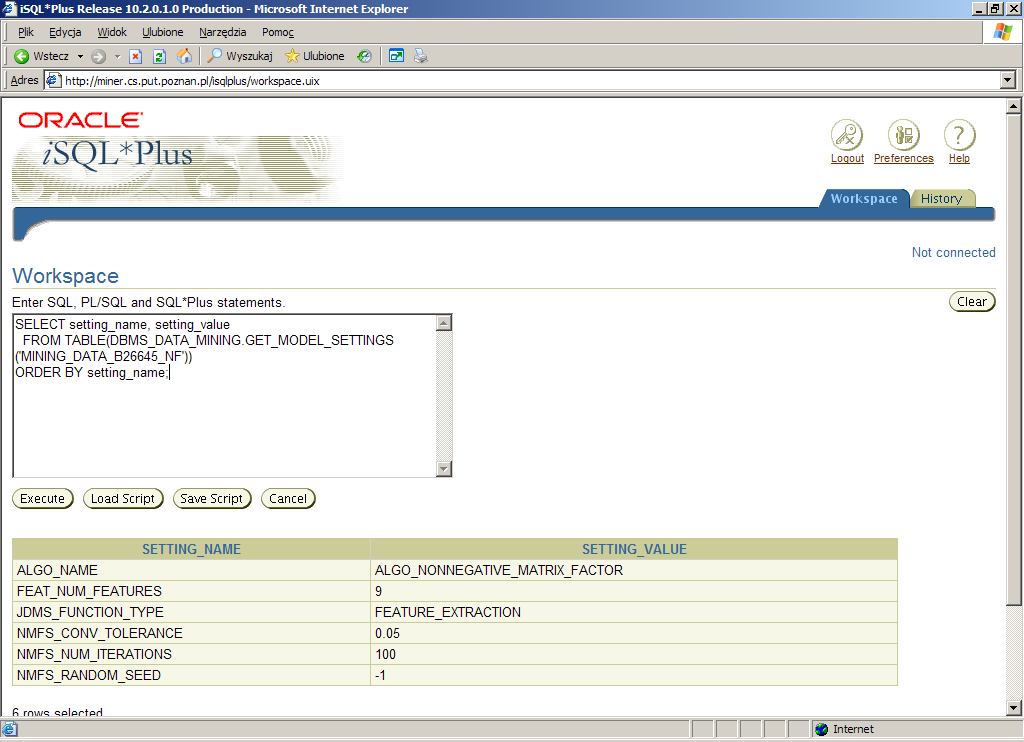Click the Back (Wstecz) arrow icon
This screenshot has width=1024, height=742.
[x=22, y=56]
